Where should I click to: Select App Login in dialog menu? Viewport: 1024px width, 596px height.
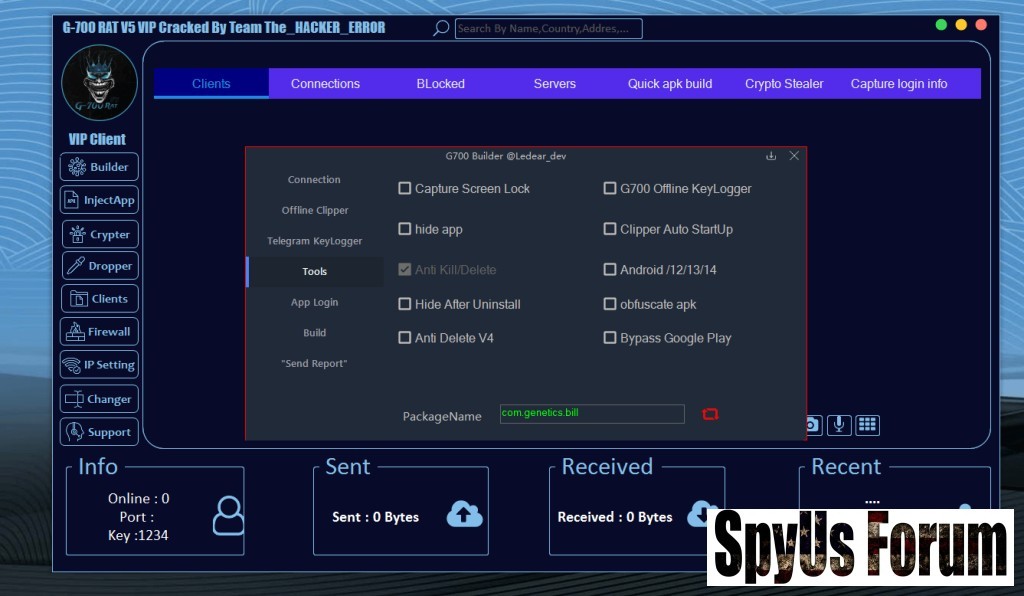coord(314,302)
